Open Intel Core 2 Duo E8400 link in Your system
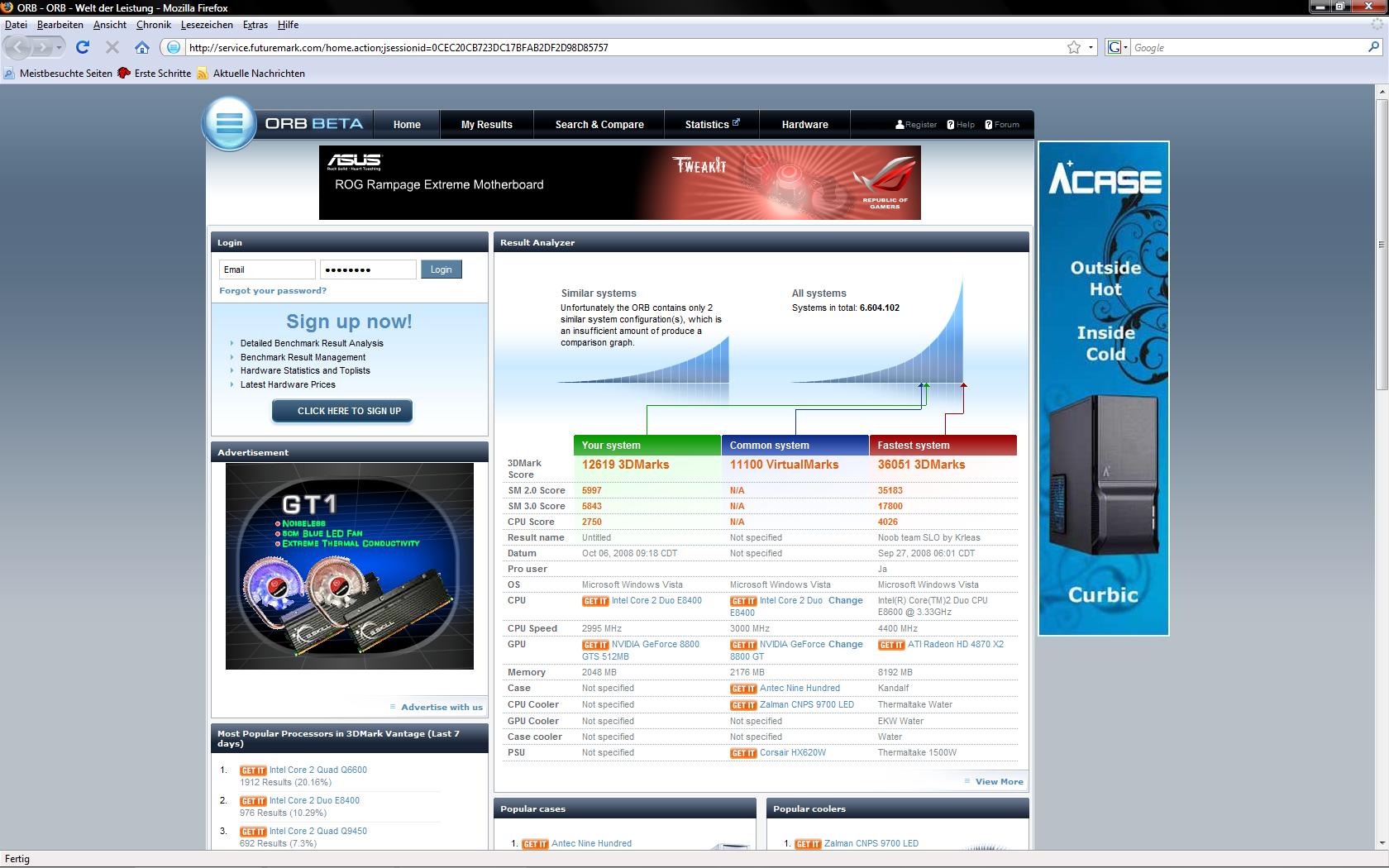Screen dimensions: 1389x868 click(x=656, y=601)
